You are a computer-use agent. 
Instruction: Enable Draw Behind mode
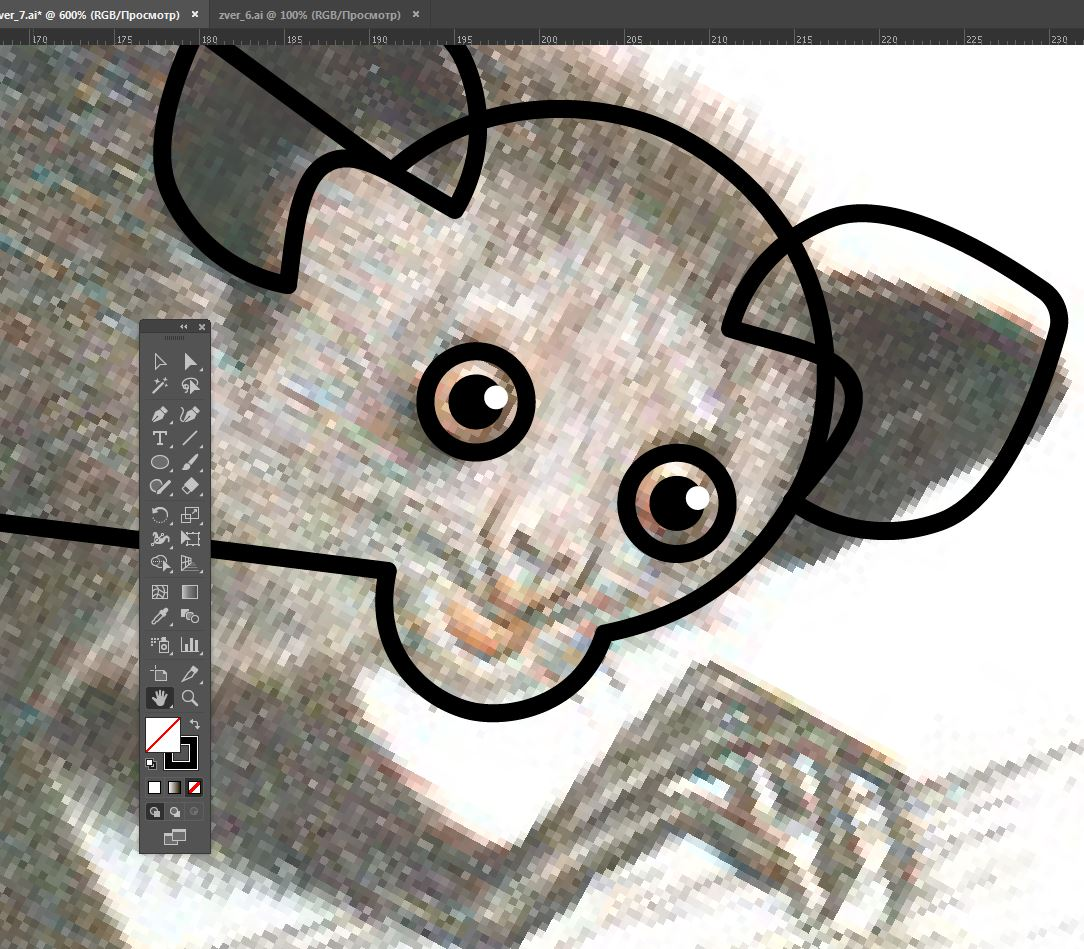tap(175, 811)
